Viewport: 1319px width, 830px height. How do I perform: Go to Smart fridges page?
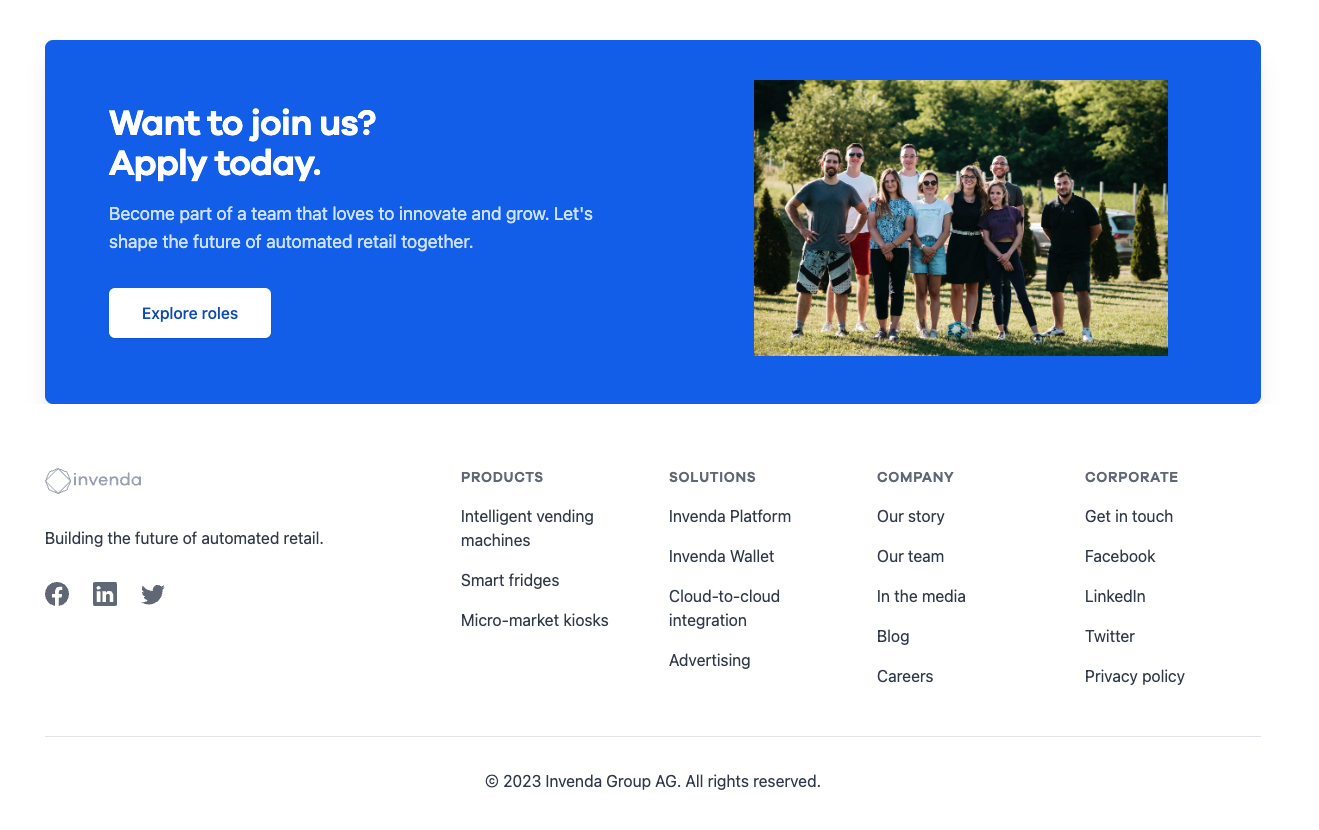[x=510, y=580]
